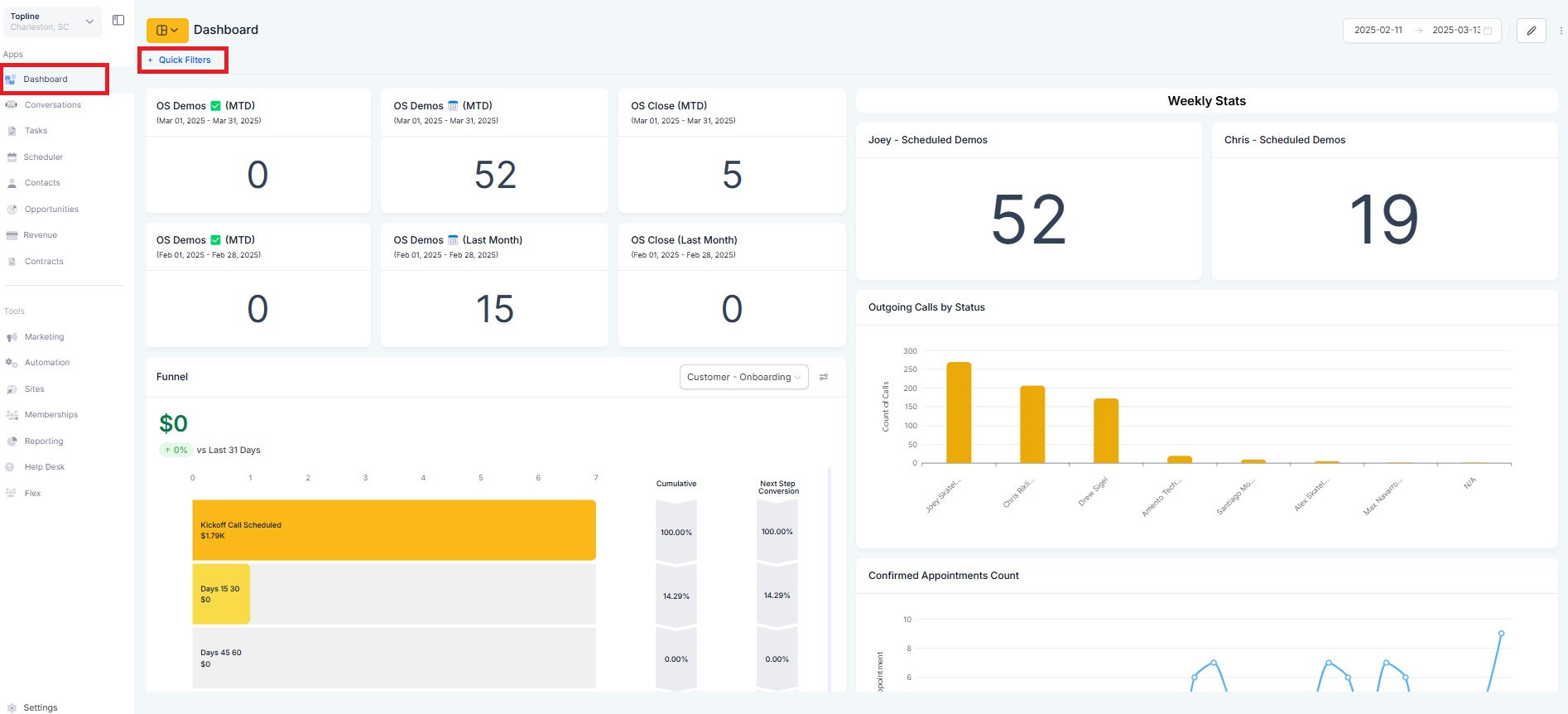Click the Funnel filter settings icon
Viewport: 1568px width, 714px height.
point(824,377)
